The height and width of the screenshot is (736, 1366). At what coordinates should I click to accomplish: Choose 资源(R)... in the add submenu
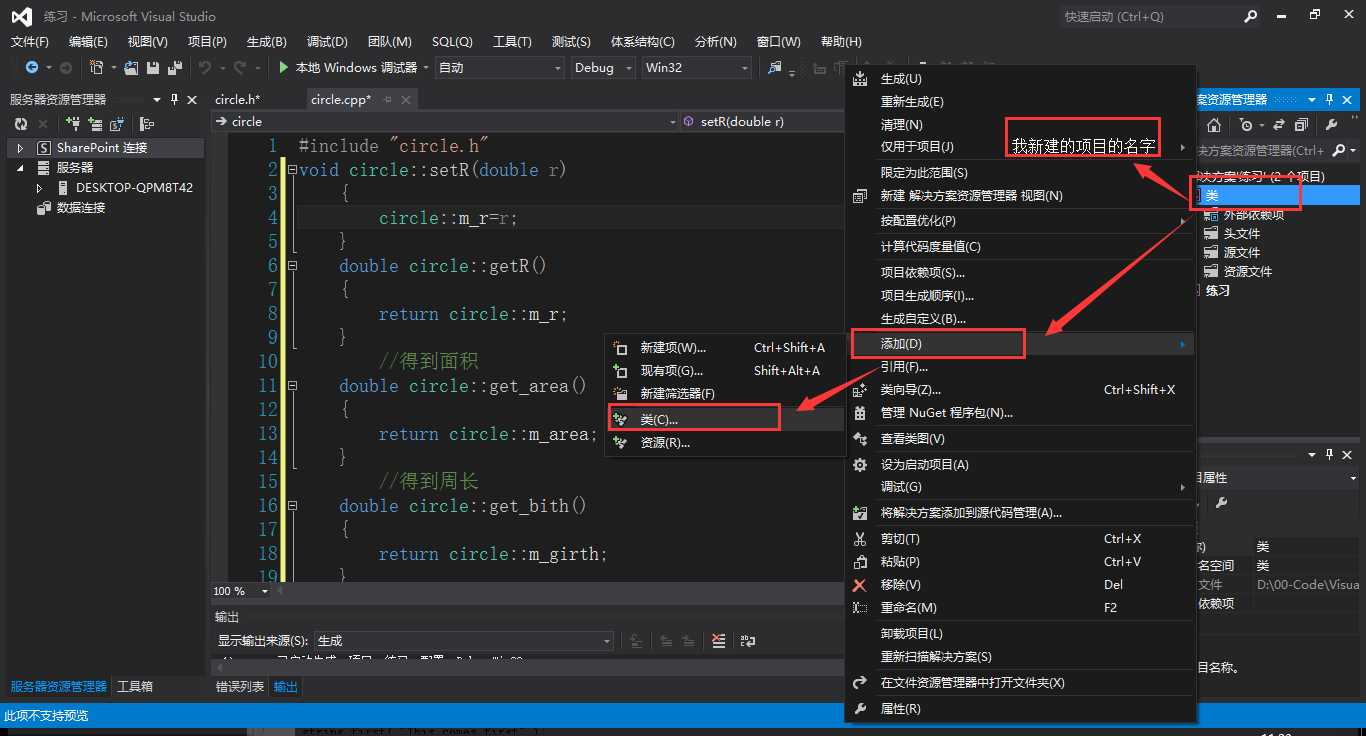725,443
